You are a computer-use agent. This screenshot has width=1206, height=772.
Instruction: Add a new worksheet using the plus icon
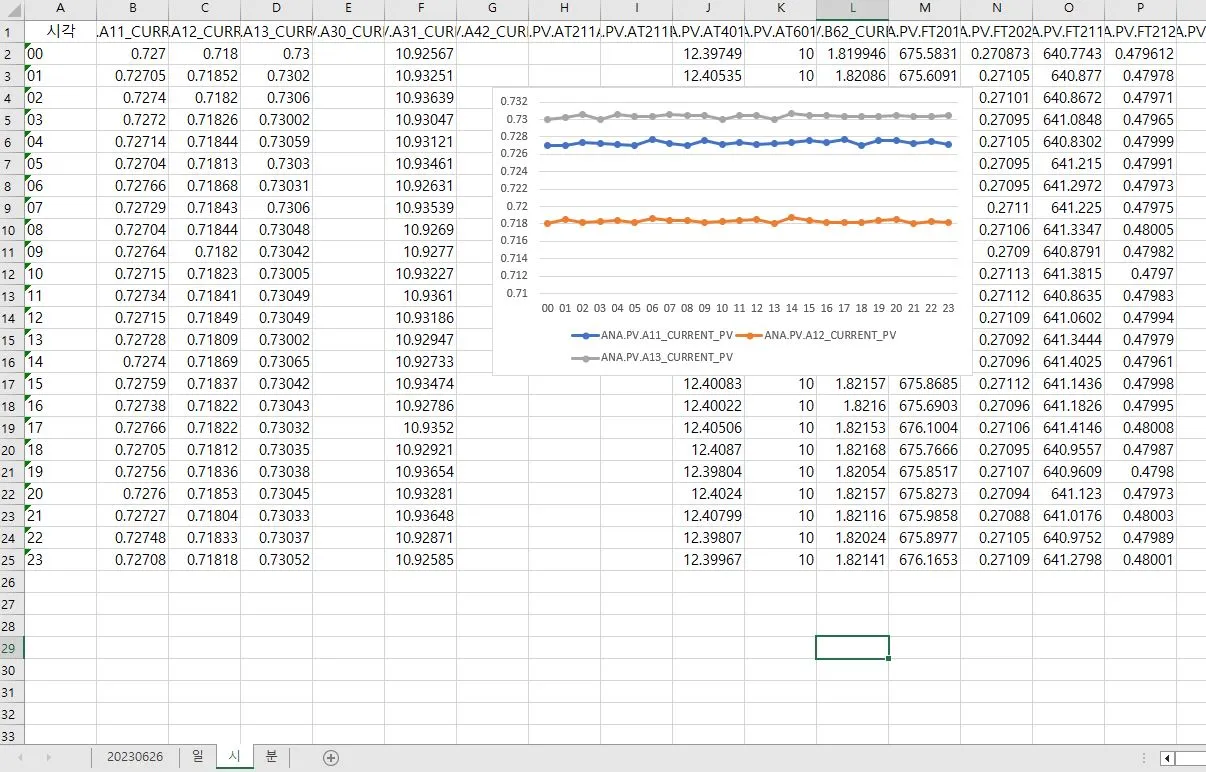point(330,757)
